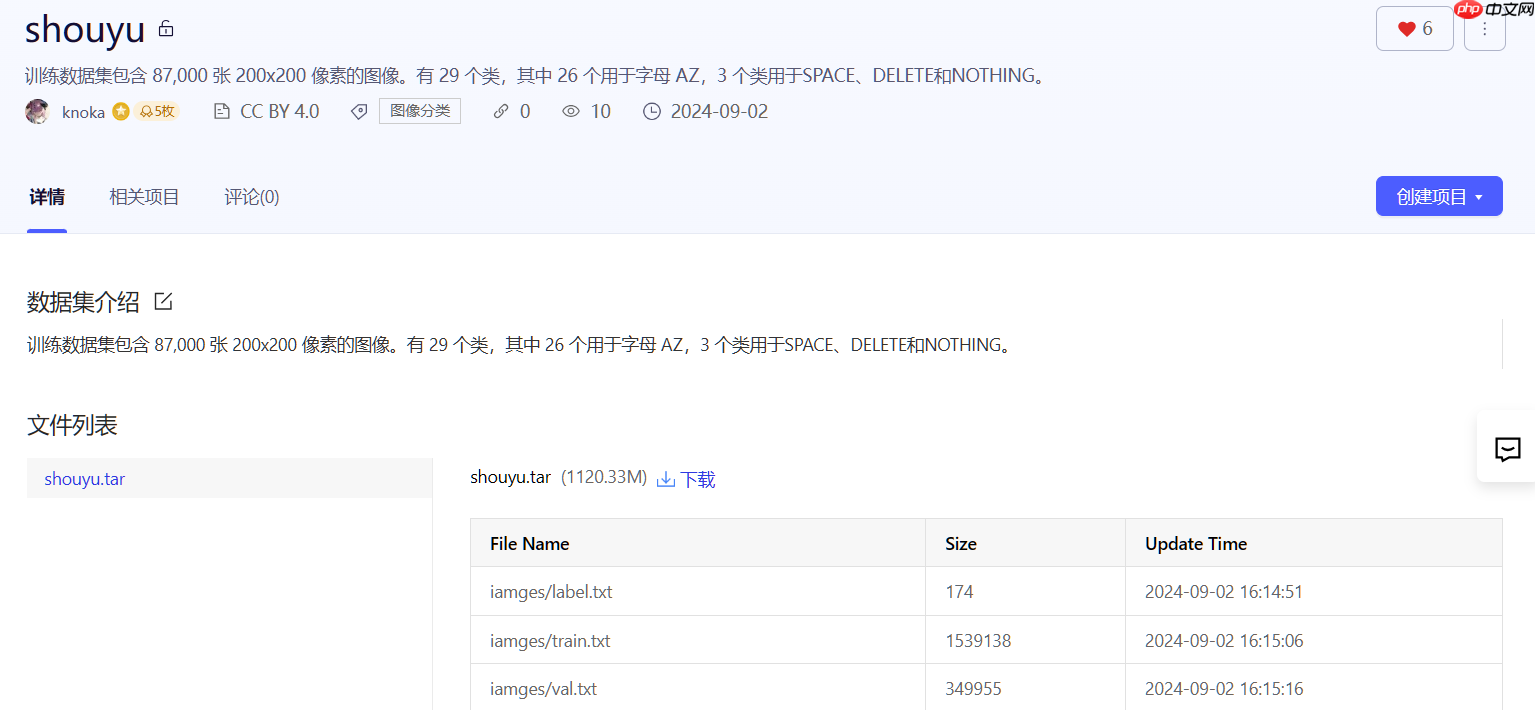Image resolution: width=1535 pixels, height=710 pixels.
Task: Click the gold star badge next to knoka
Action: 120,111
